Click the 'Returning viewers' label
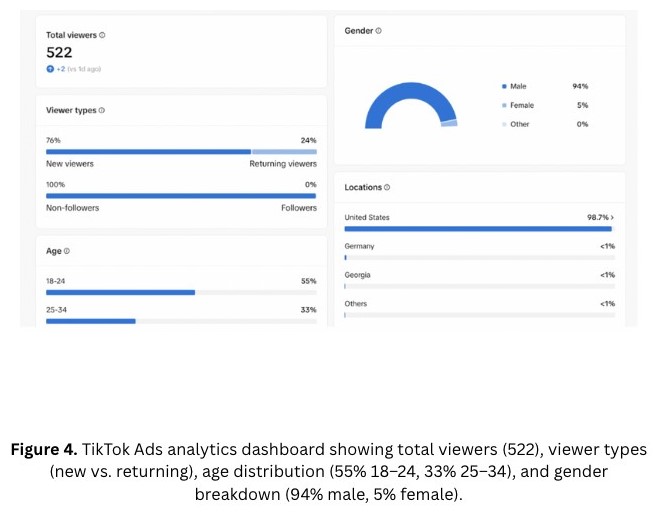Image resolution: width=653 pixels, height=512 pixels. point(283,164)
